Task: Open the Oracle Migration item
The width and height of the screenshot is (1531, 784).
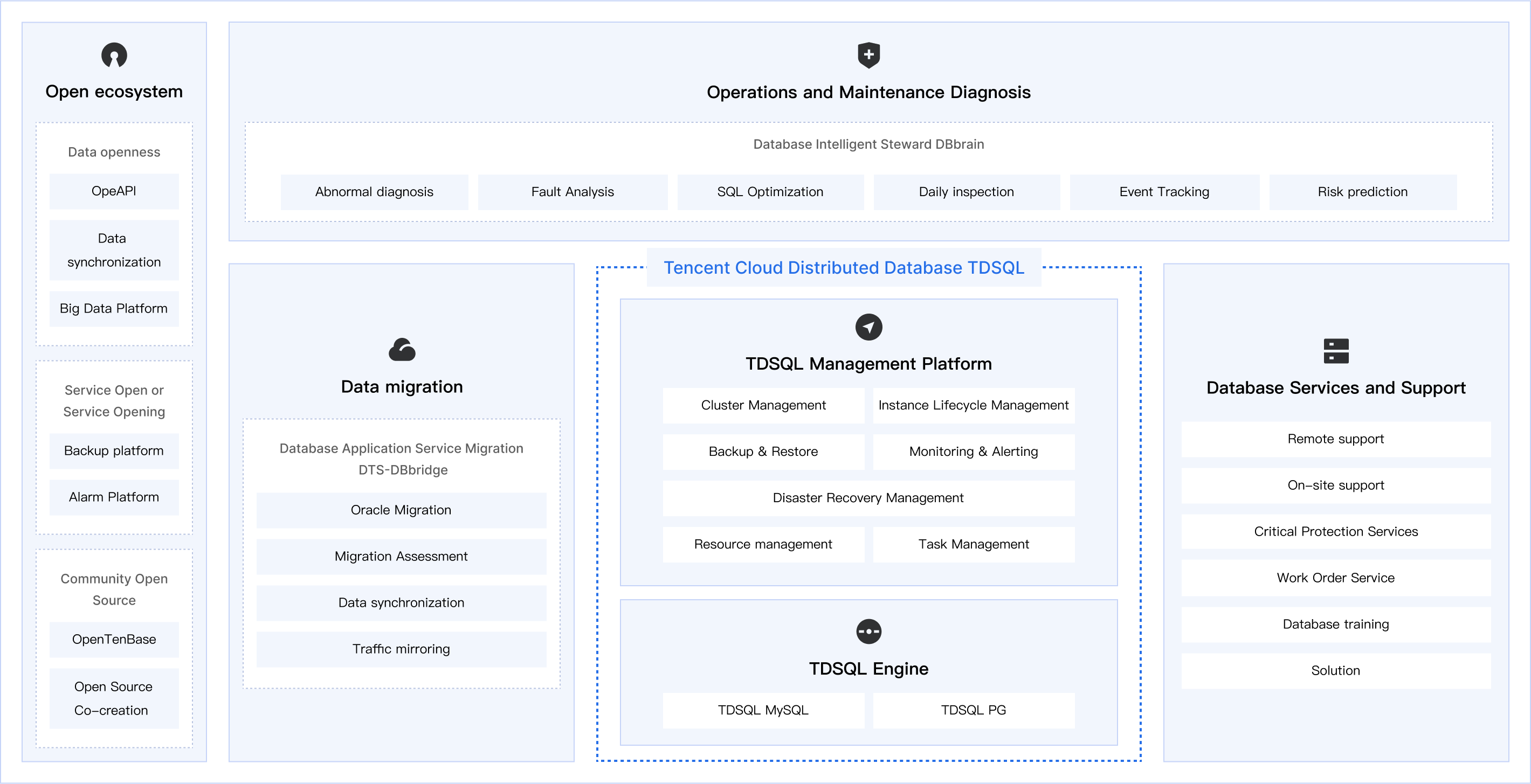Action: coord(401,510)
